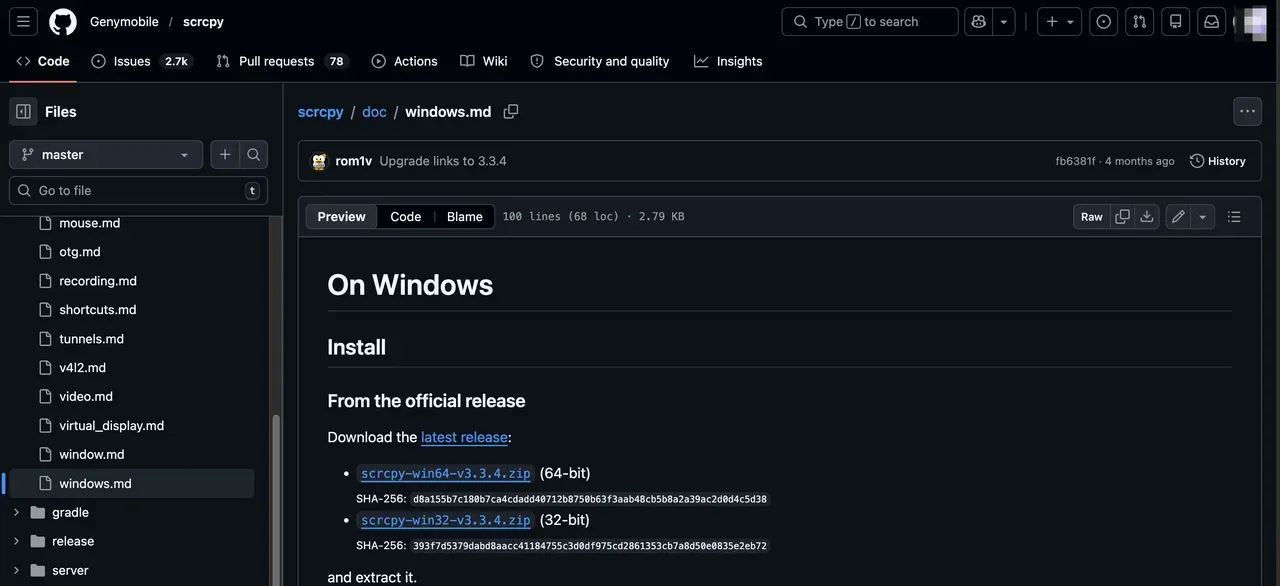This screenshot has width=1280, height=586.
Task: View file History
Action: [1218, 161]
